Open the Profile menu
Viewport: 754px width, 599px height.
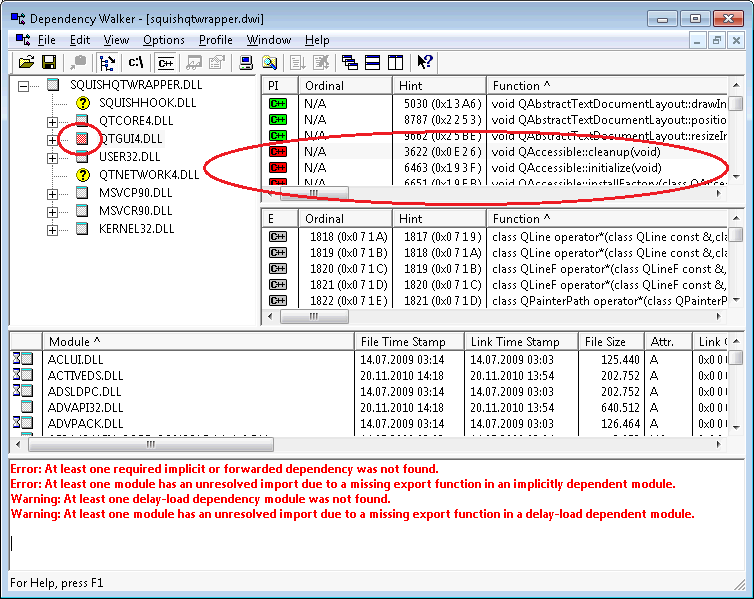tap(215, 40)
